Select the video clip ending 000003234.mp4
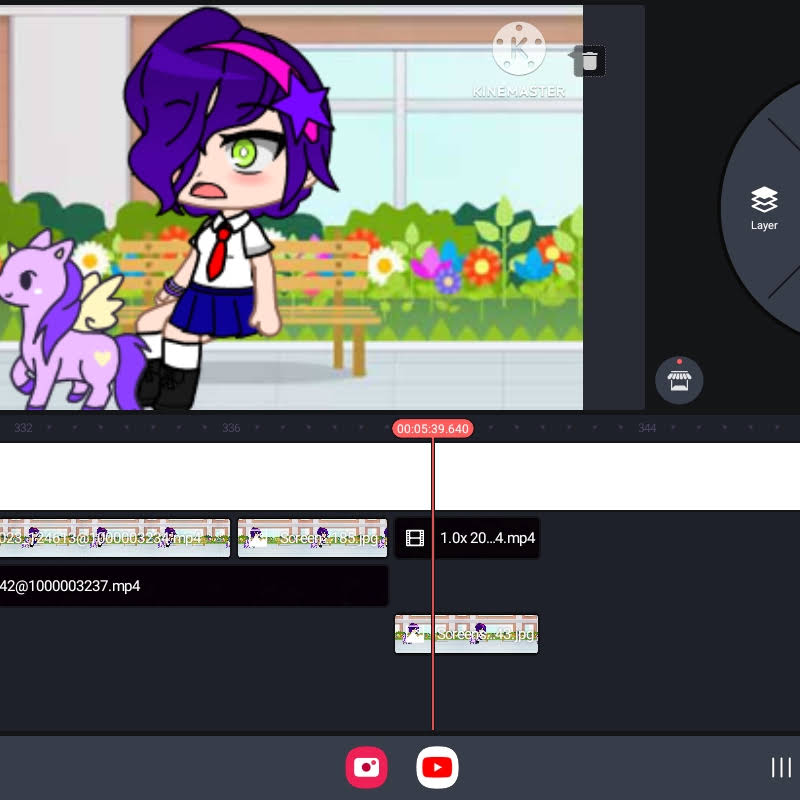Image resolution: width=800 pixels, height=800 pixels. point(115,538)
